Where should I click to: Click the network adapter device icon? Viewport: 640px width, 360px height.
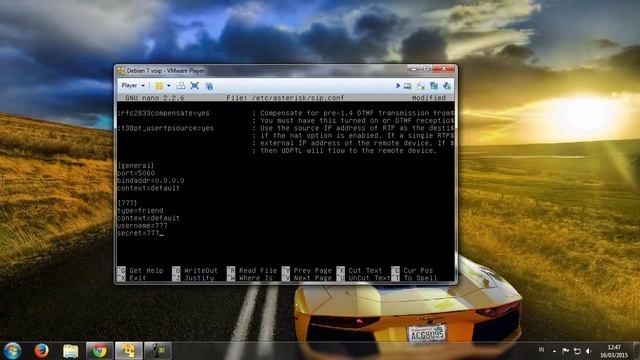tap(434, 86)
